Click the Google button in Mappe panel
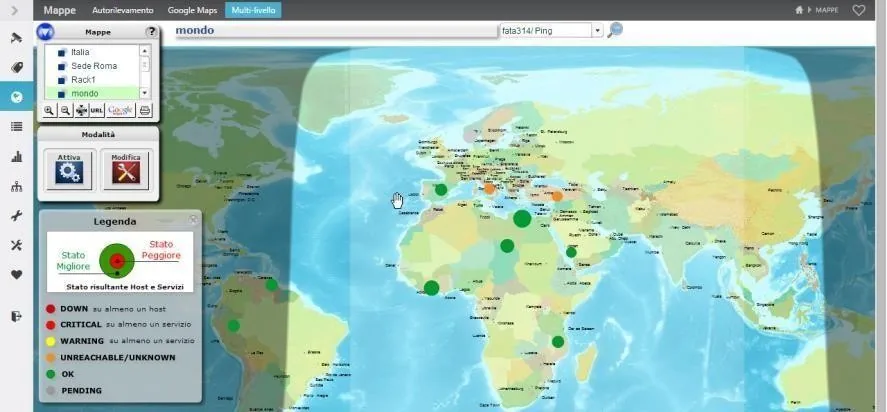The height and width of the screenshot is (412, 887). coord(120,110)
